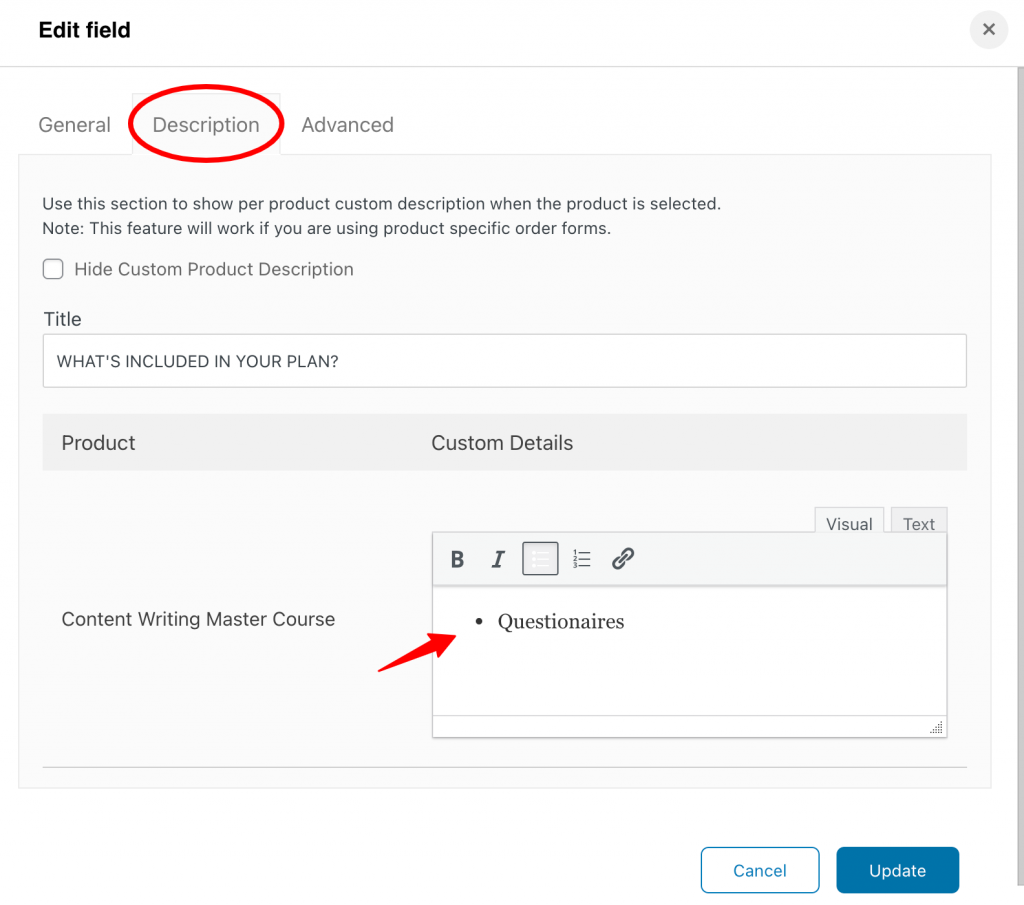Switch to the General tab
The image size is (1024, 905).
click(x=74, y=125)
